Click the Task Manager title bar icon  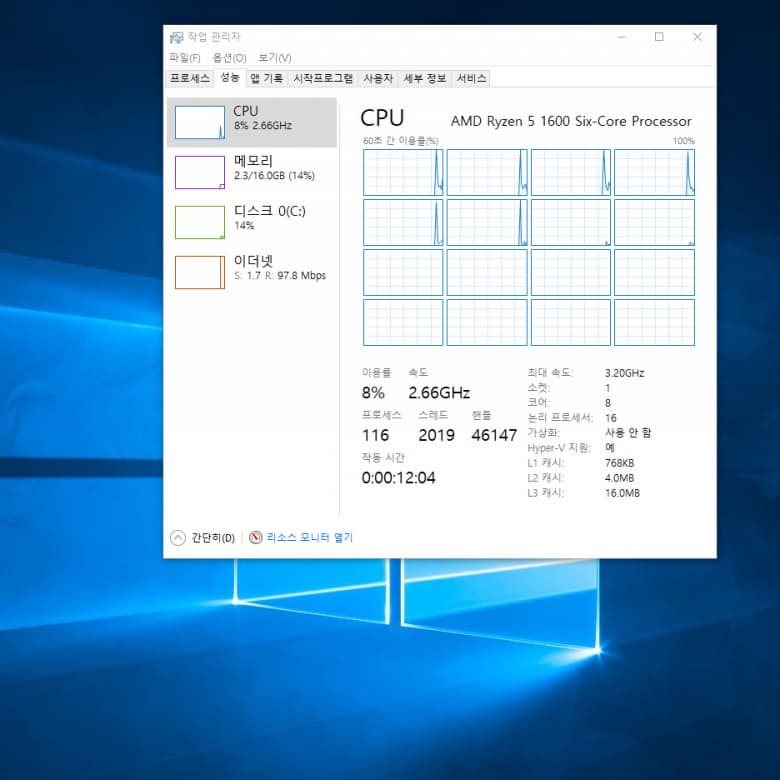(x=176, y=37)
